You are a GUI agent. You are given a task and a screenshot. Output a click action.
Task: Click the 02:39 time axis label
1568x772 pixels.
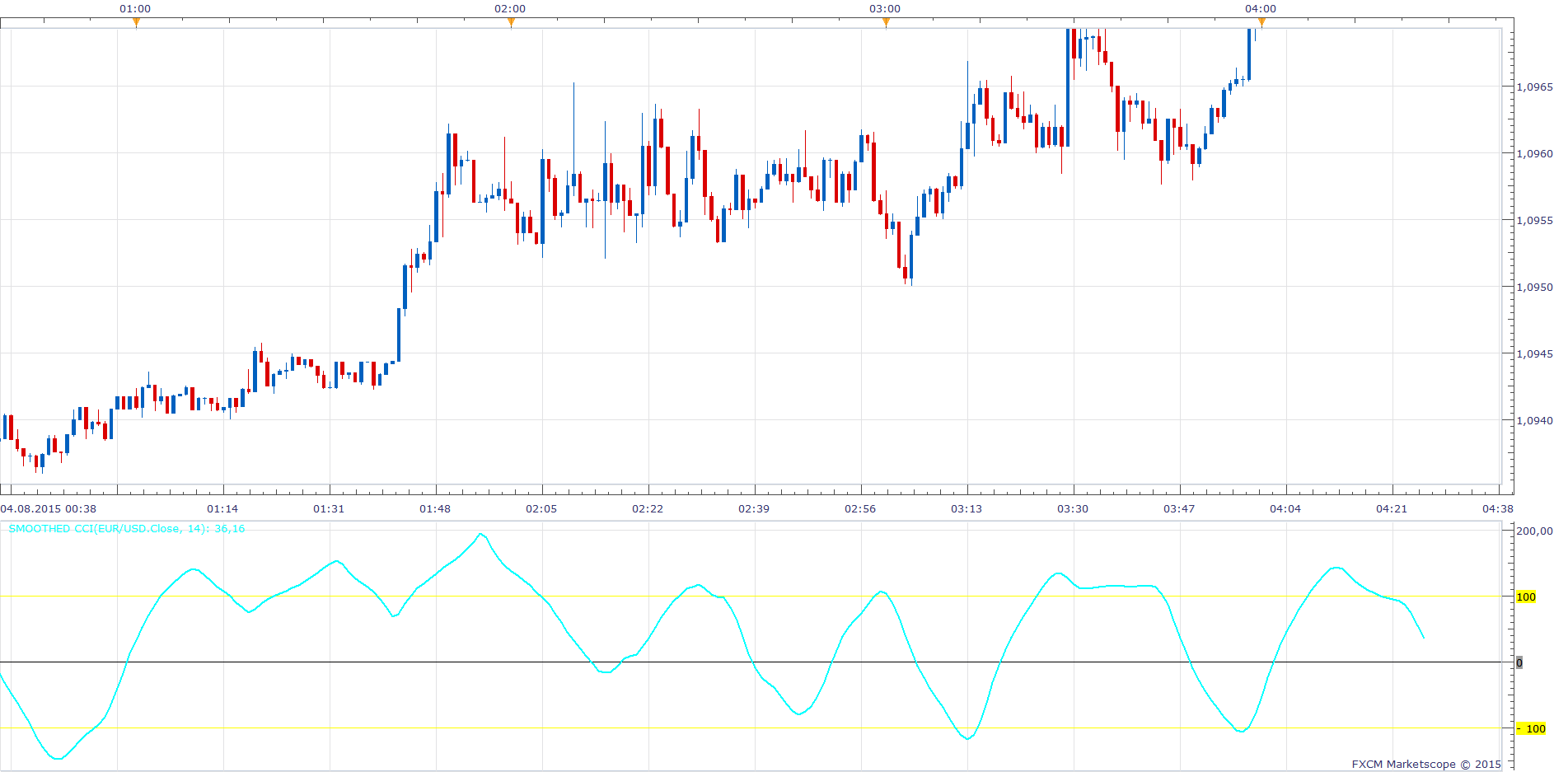point(754,508)
